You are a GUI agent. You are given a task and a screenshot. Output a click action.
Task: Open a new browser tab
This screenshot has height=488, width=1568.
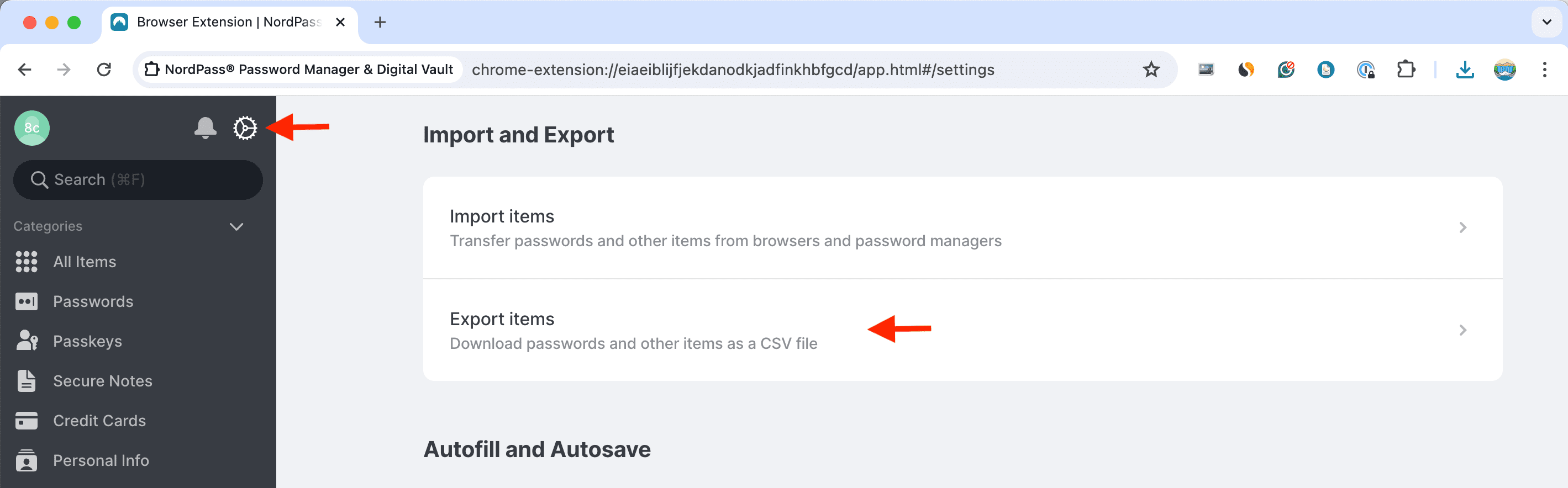[x=380, y=23]
